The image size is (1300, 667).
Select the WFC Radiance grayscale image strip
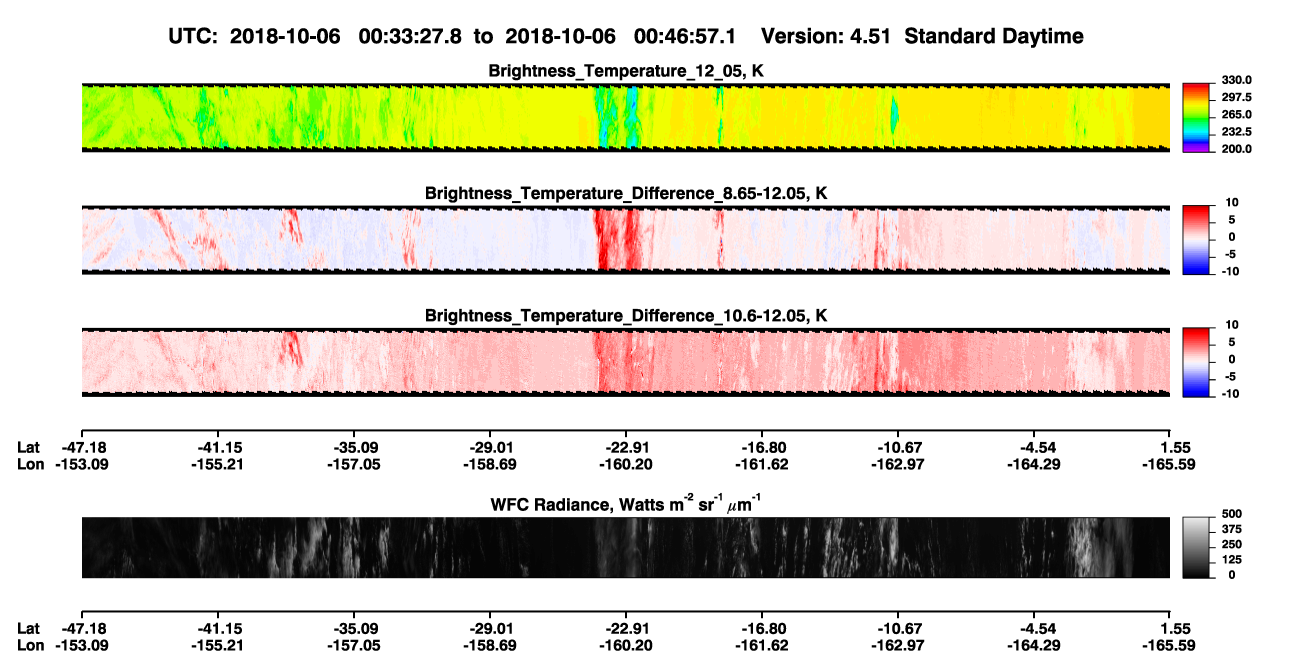[x=626, y=547]
